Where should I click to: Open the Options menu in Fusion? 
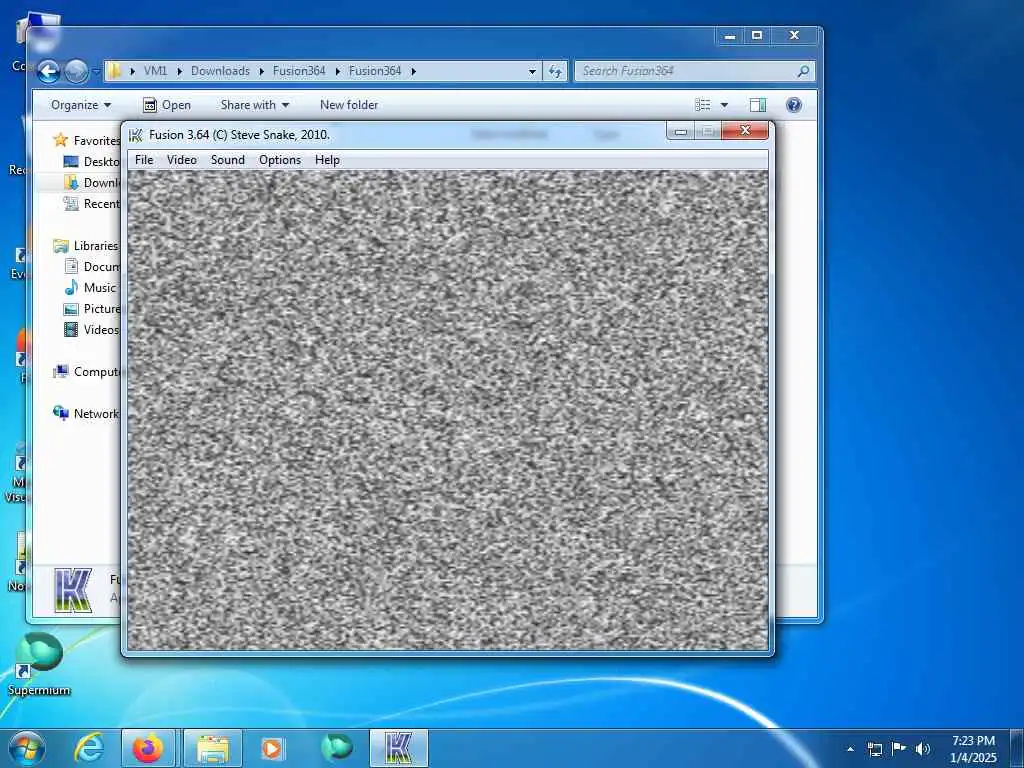(280, 160)
